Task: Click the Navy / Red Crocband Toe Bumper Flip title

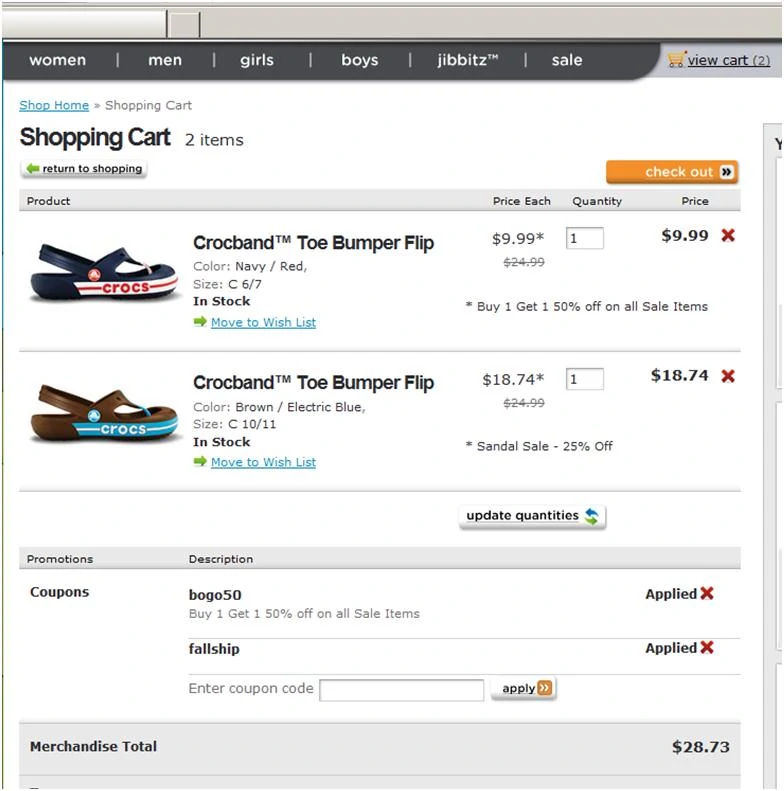Action: [313, 243]
